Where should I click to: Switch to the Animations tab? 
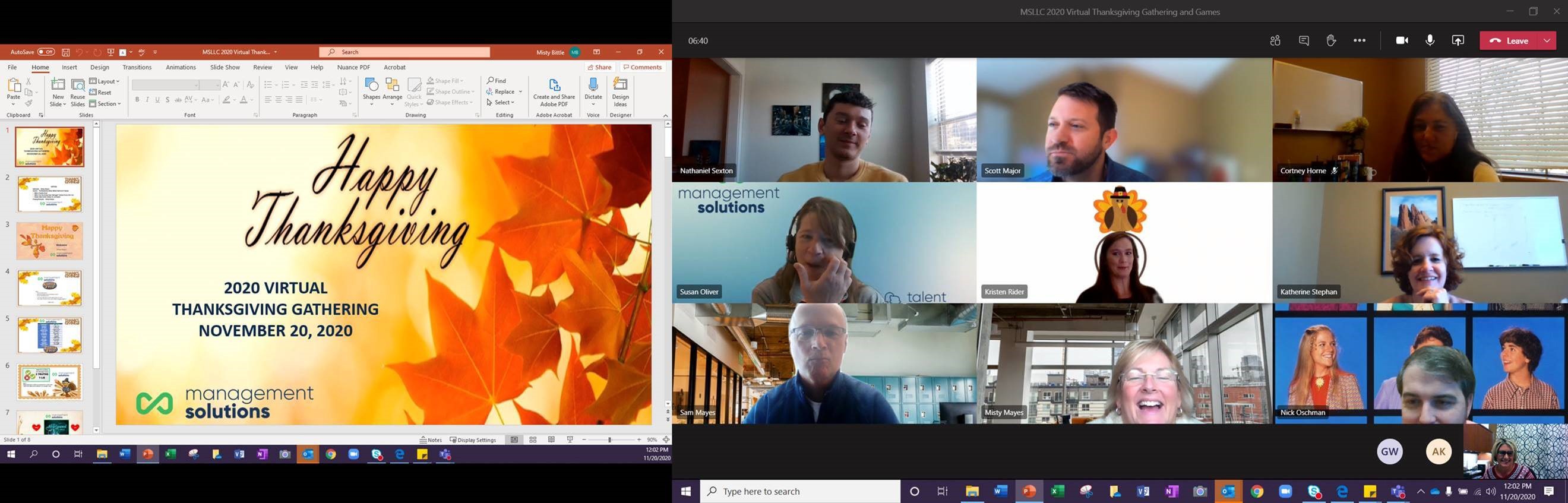pyautogui.click(x=181, y=68)
